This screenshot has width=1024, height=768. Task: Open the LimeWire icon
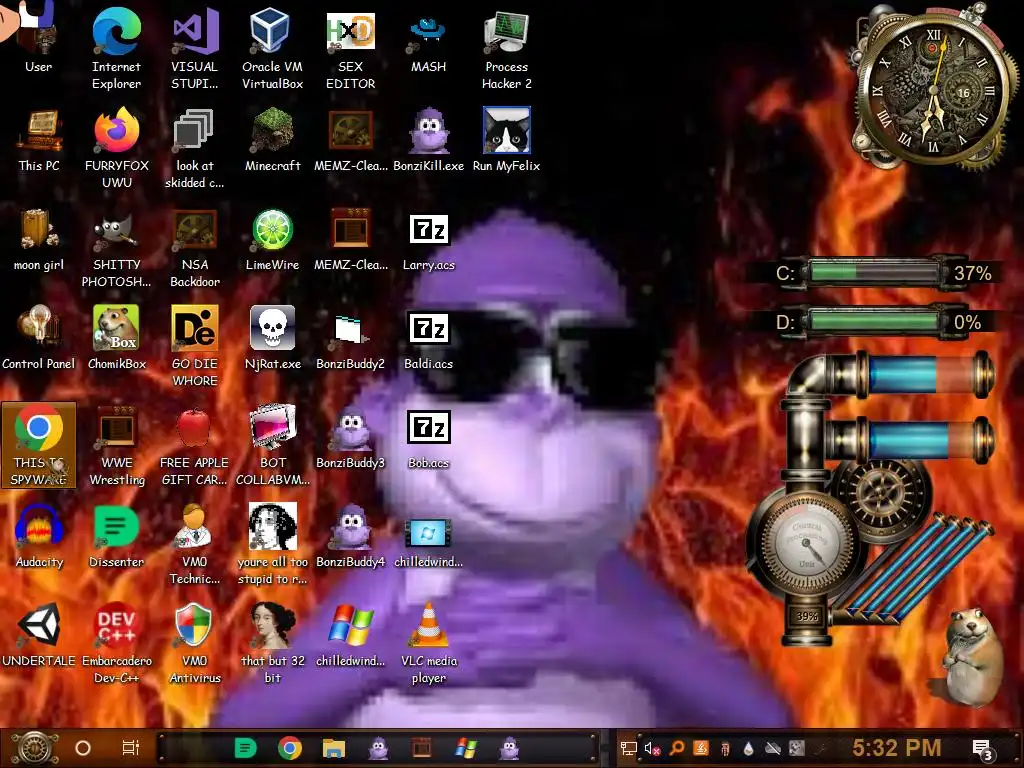(272, 239)
